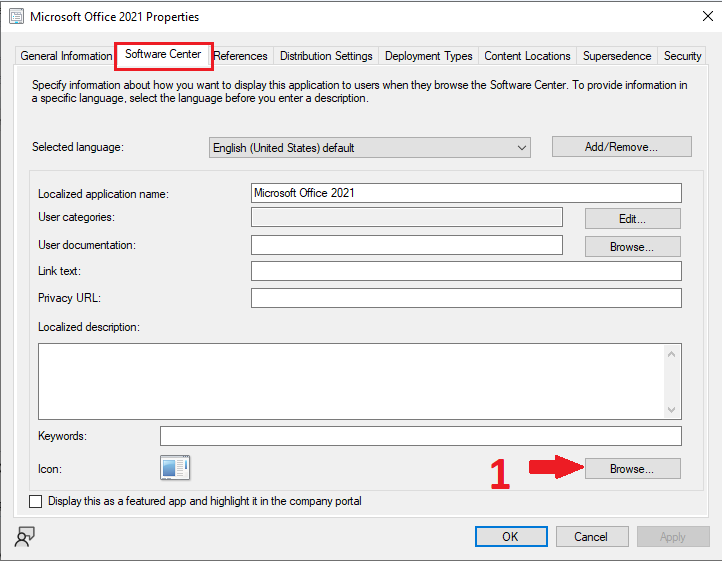
Task: Open the Content Locations tab
Action: [527, 56]
